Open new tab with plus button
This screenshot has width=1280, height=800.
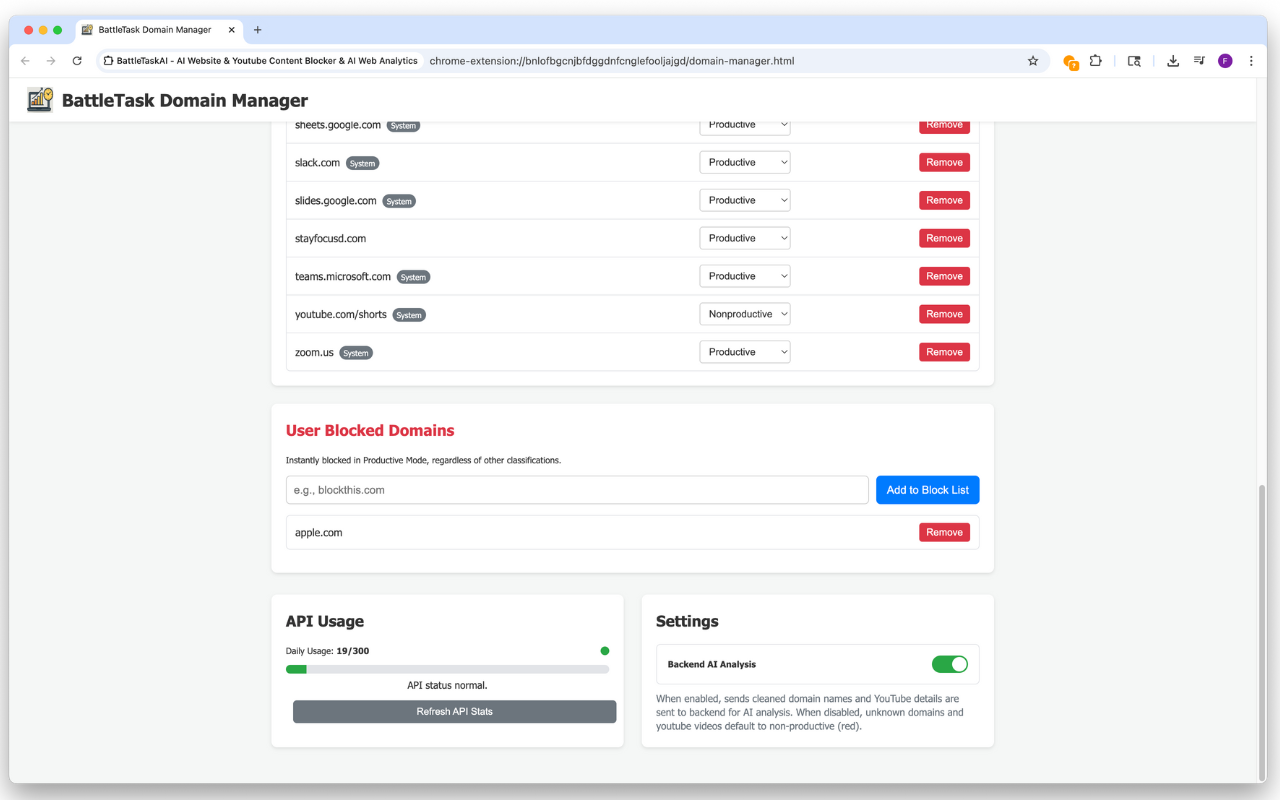(257, 30)
